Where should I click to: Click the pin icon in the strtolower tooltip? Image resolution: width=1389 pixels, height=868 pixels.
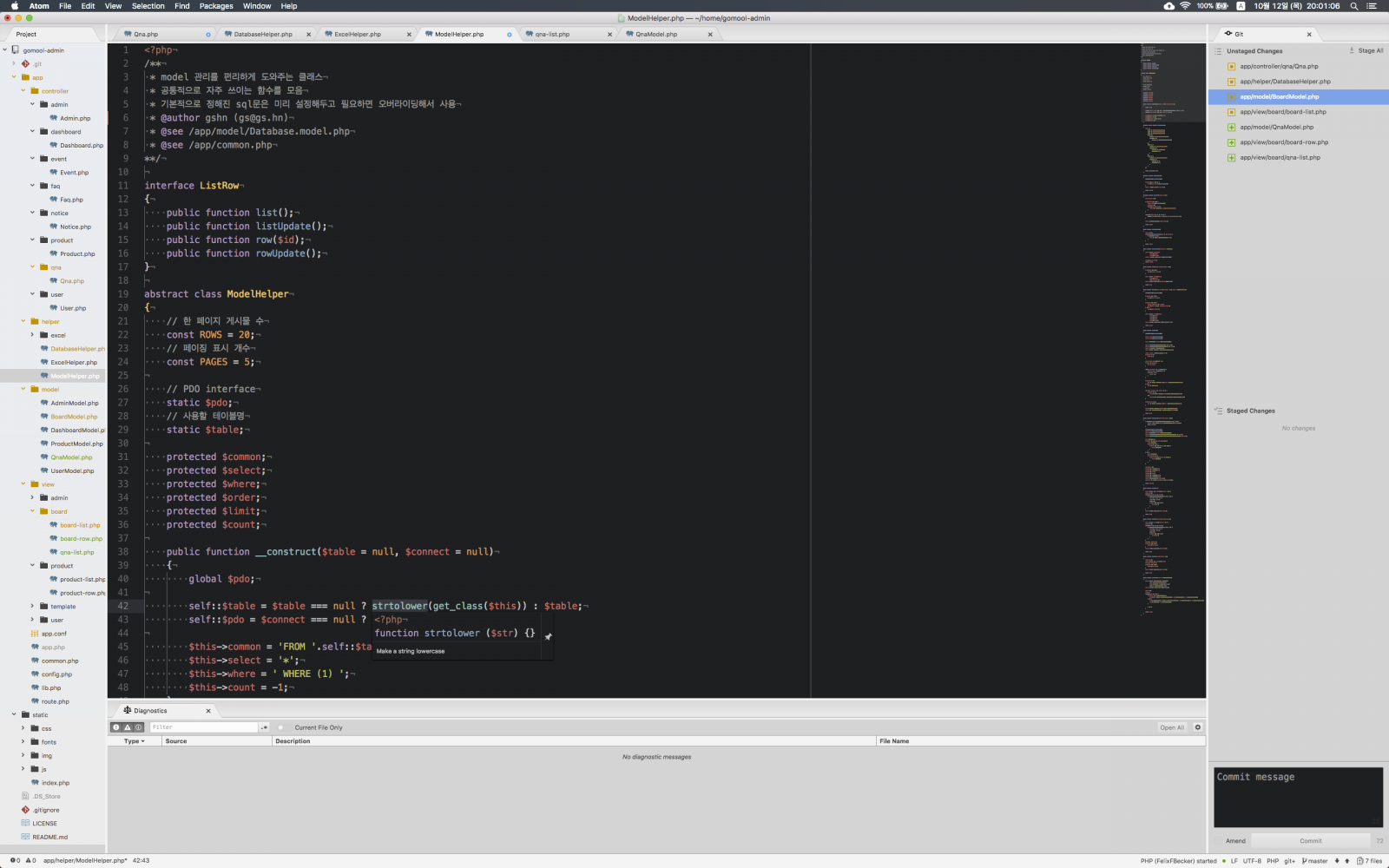click(x=548, y=636)
